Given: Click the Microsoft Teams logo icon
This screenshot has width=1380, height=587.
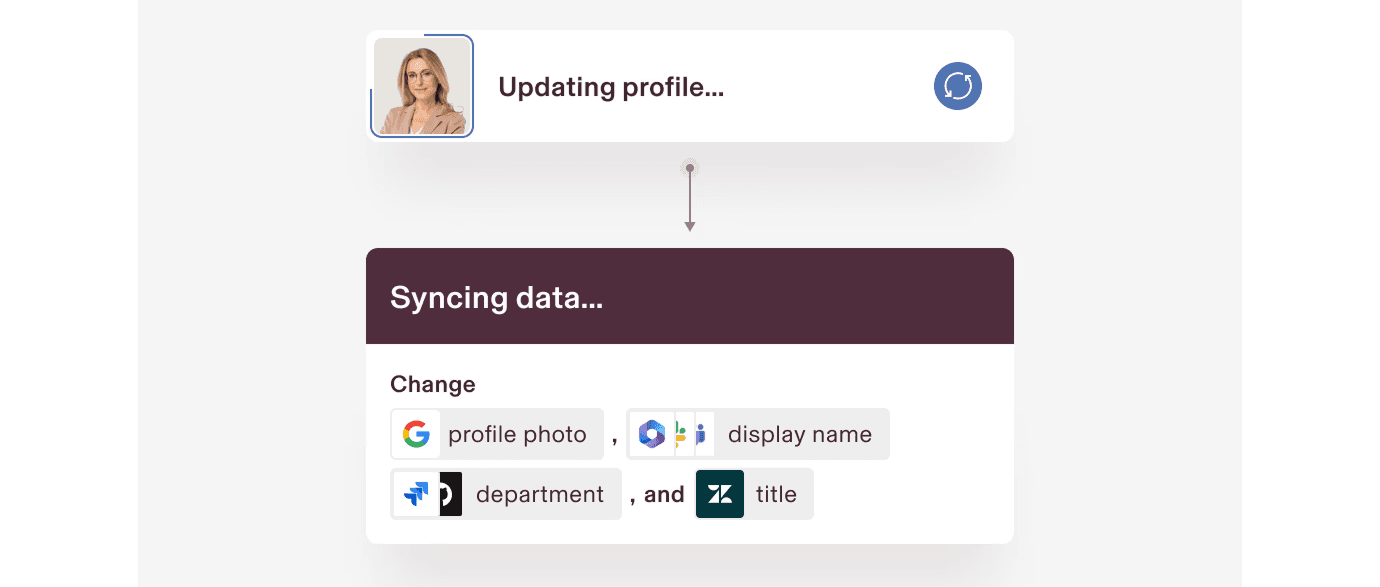Looking at the screenshot, I should 702,434.
